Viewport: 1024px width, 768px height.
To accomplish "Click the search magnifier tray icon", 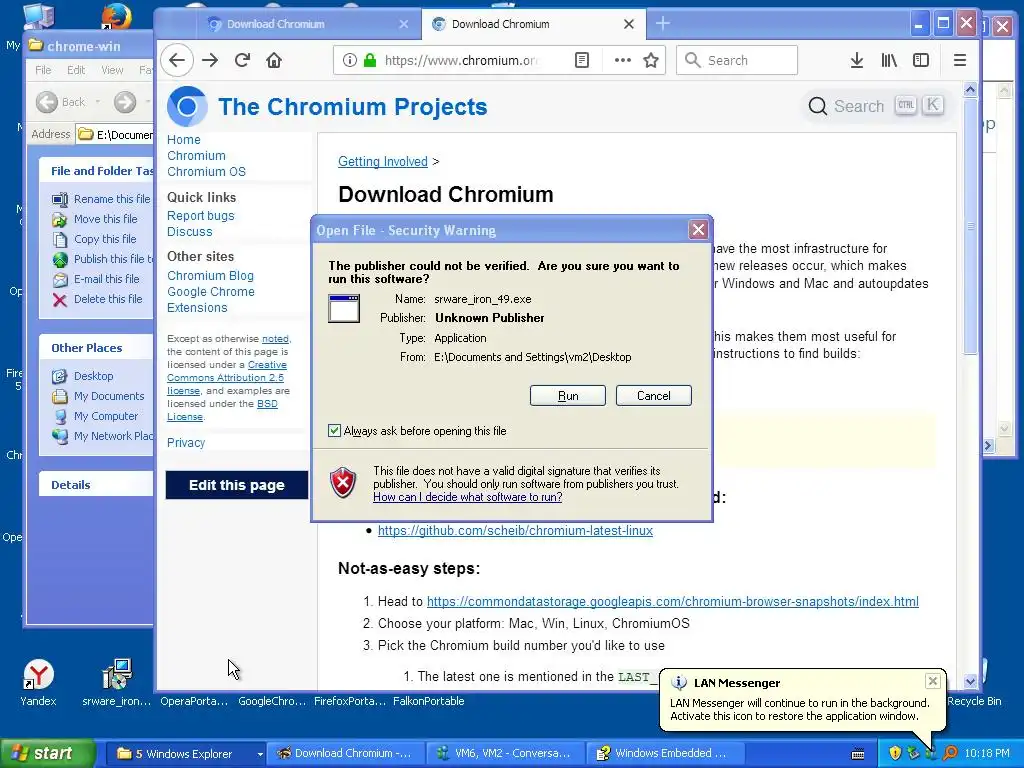I will click(950, 753).
